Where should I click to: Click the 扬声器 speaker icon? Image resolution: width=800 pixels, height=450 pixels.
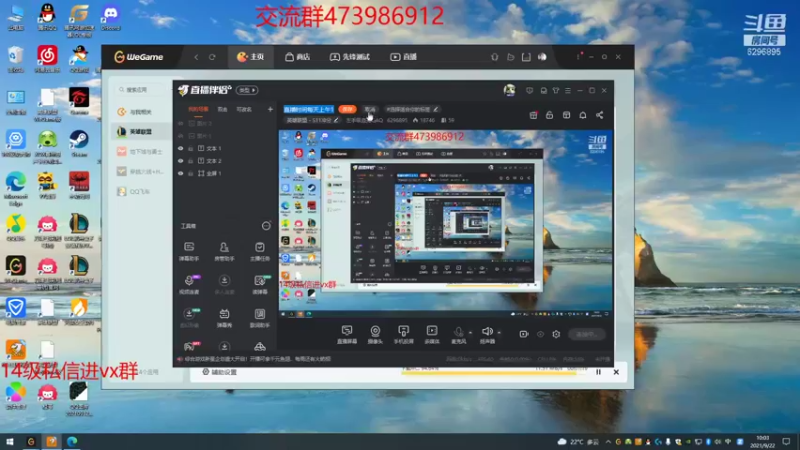click(487, 332)
